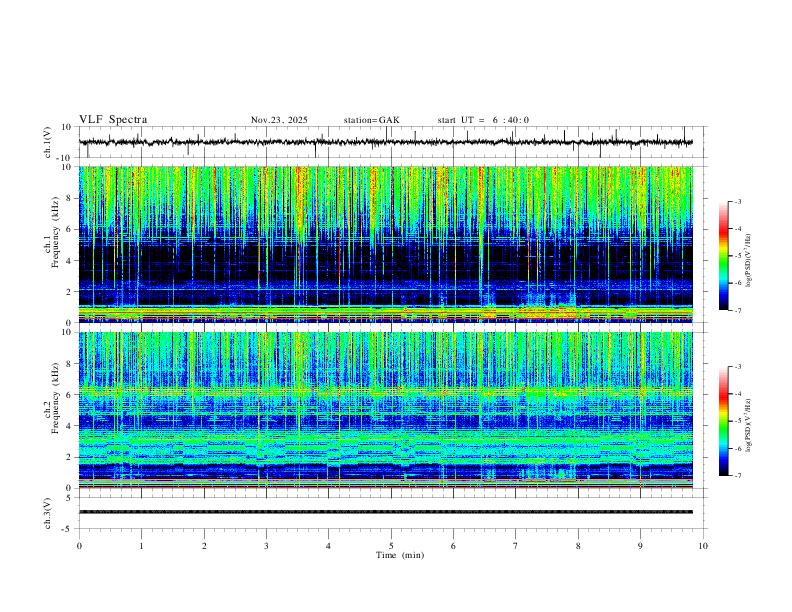Click the "ch.3(V)" axis label
Screen dimensions: 792x612
pos(48,513)
